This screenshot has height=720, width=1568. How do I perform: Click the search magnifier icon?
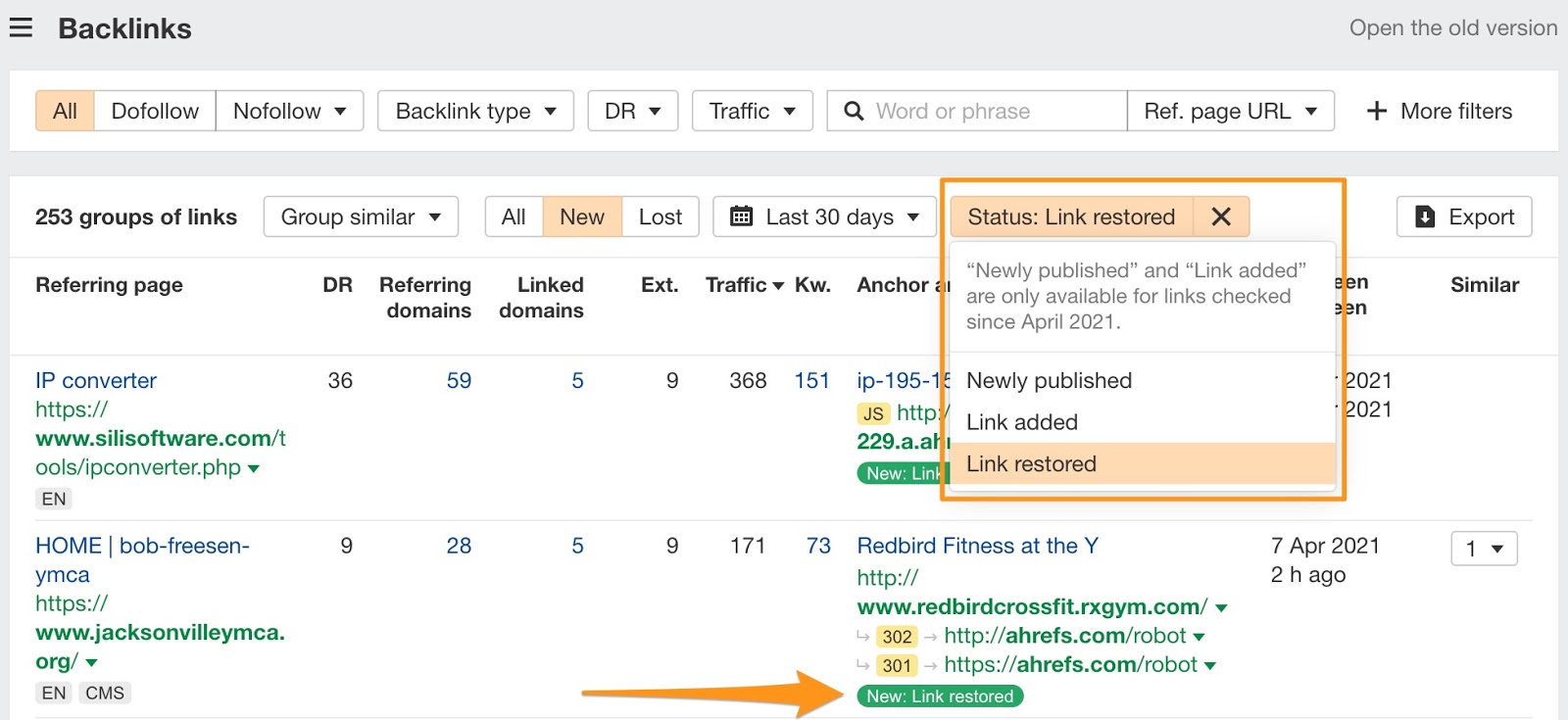[x=854, y=111]
